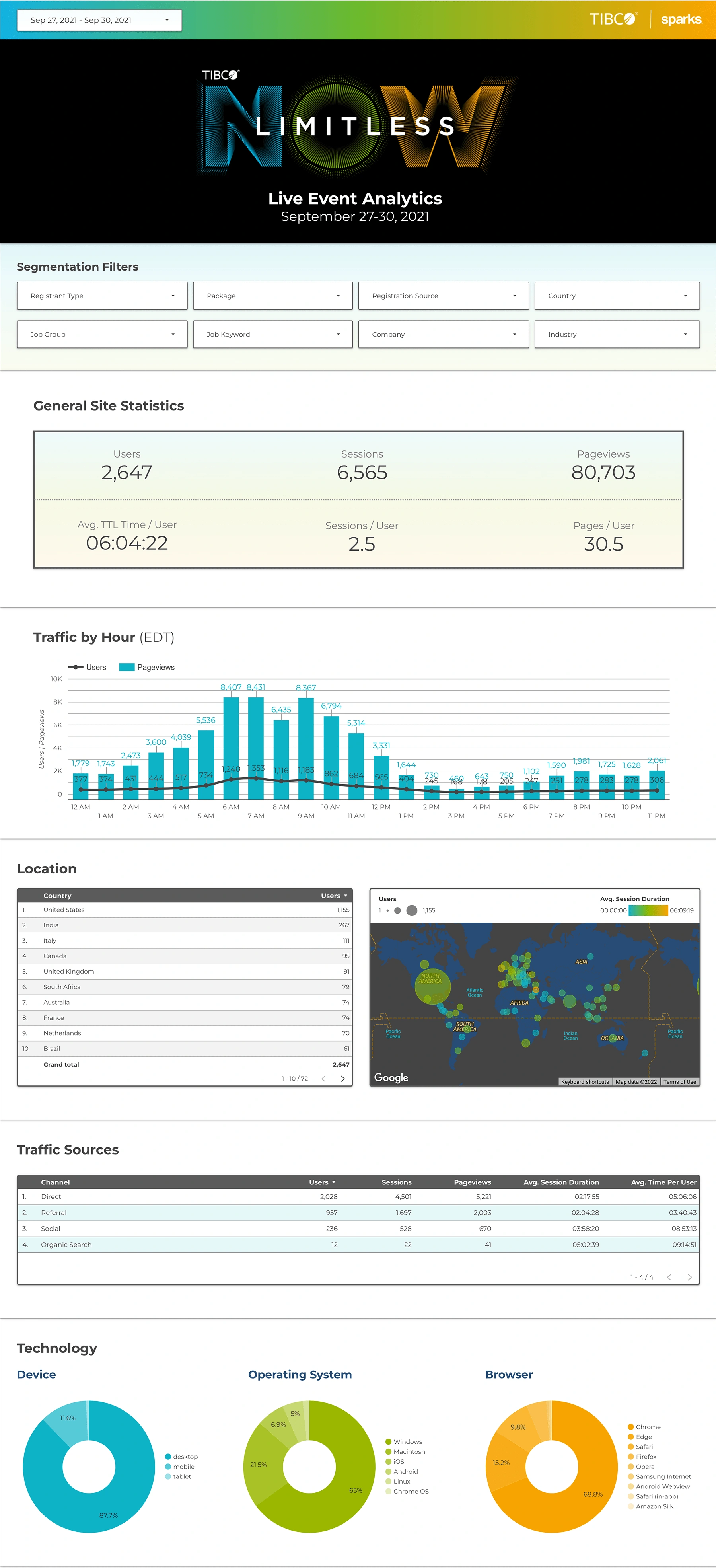Go to previous page of Location table
The image size is (716, 1568).
coord(324,1079)
